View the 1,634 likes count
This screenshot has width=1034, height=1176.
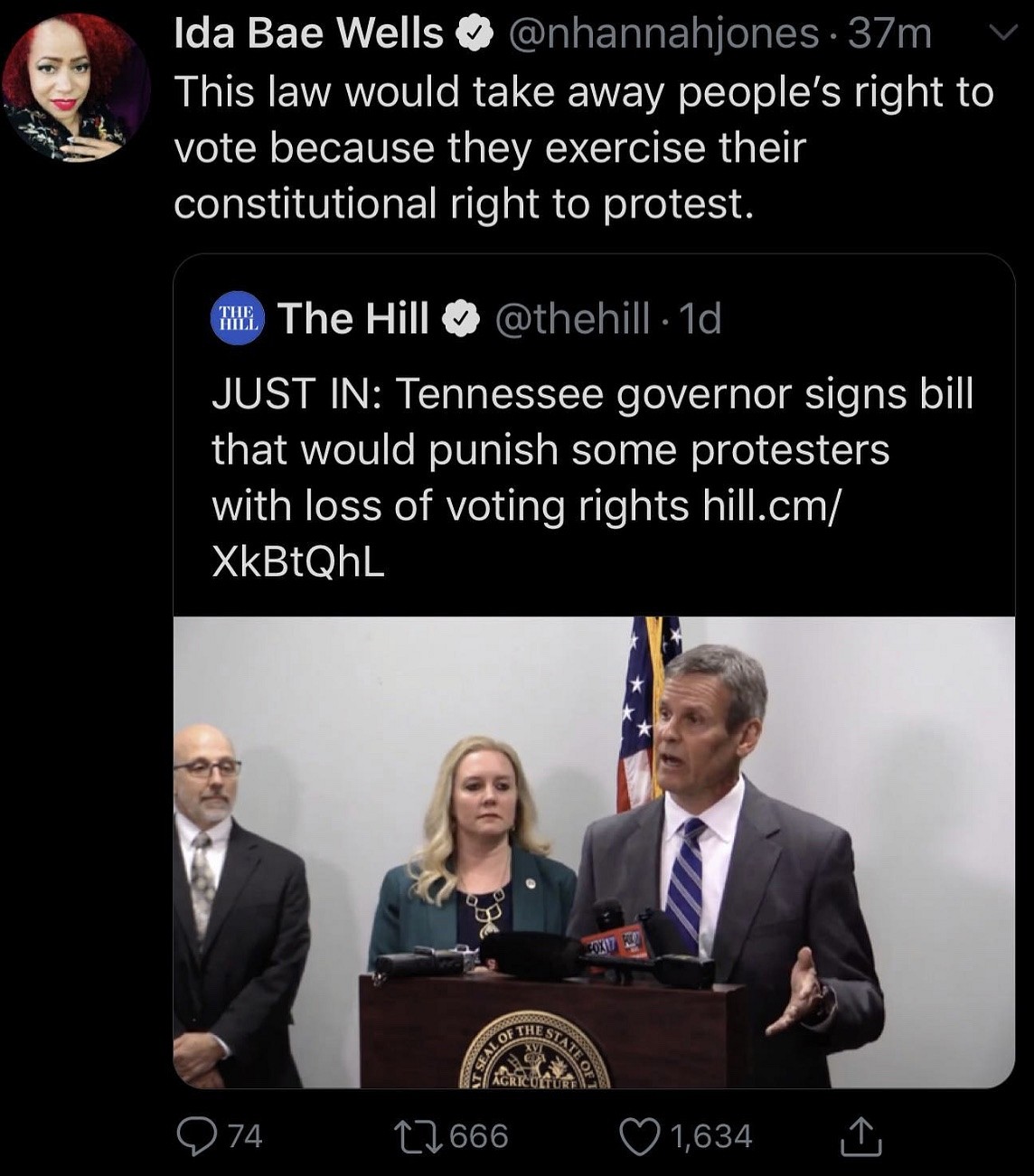tap(711, 1136)
